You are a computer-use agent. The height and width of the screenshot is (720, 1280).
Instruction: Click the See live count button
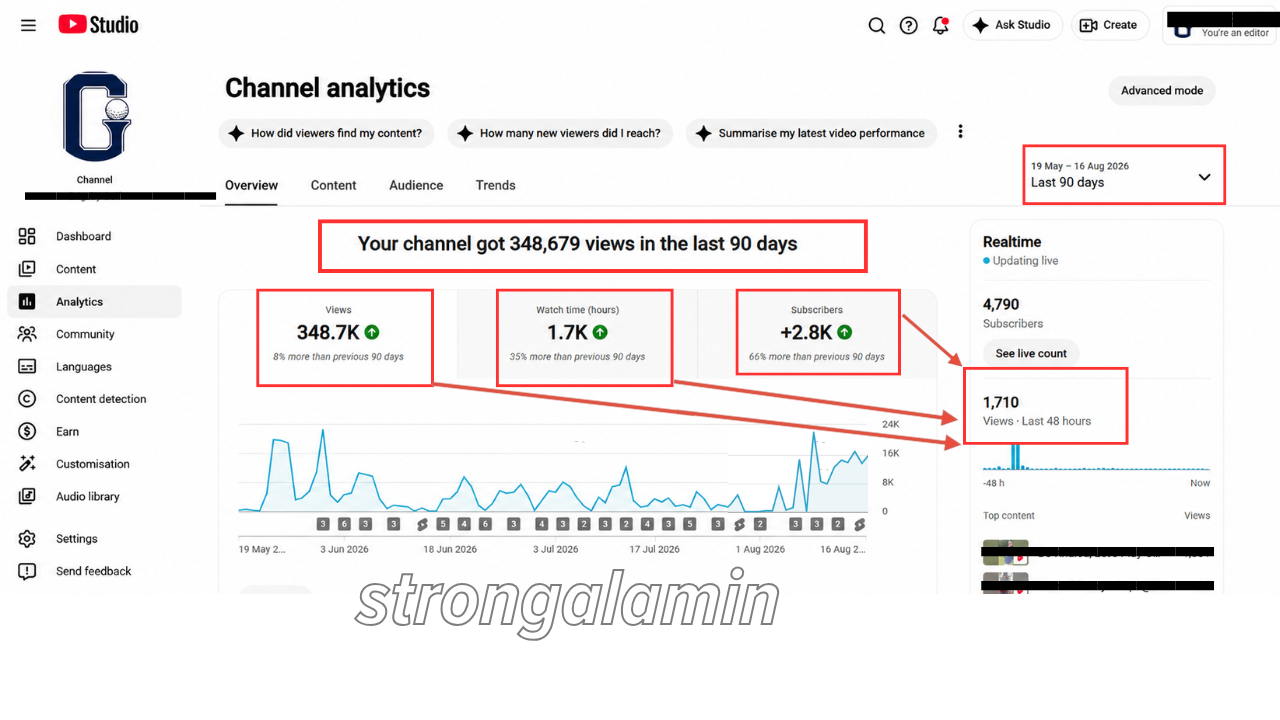pos(1031,353)
